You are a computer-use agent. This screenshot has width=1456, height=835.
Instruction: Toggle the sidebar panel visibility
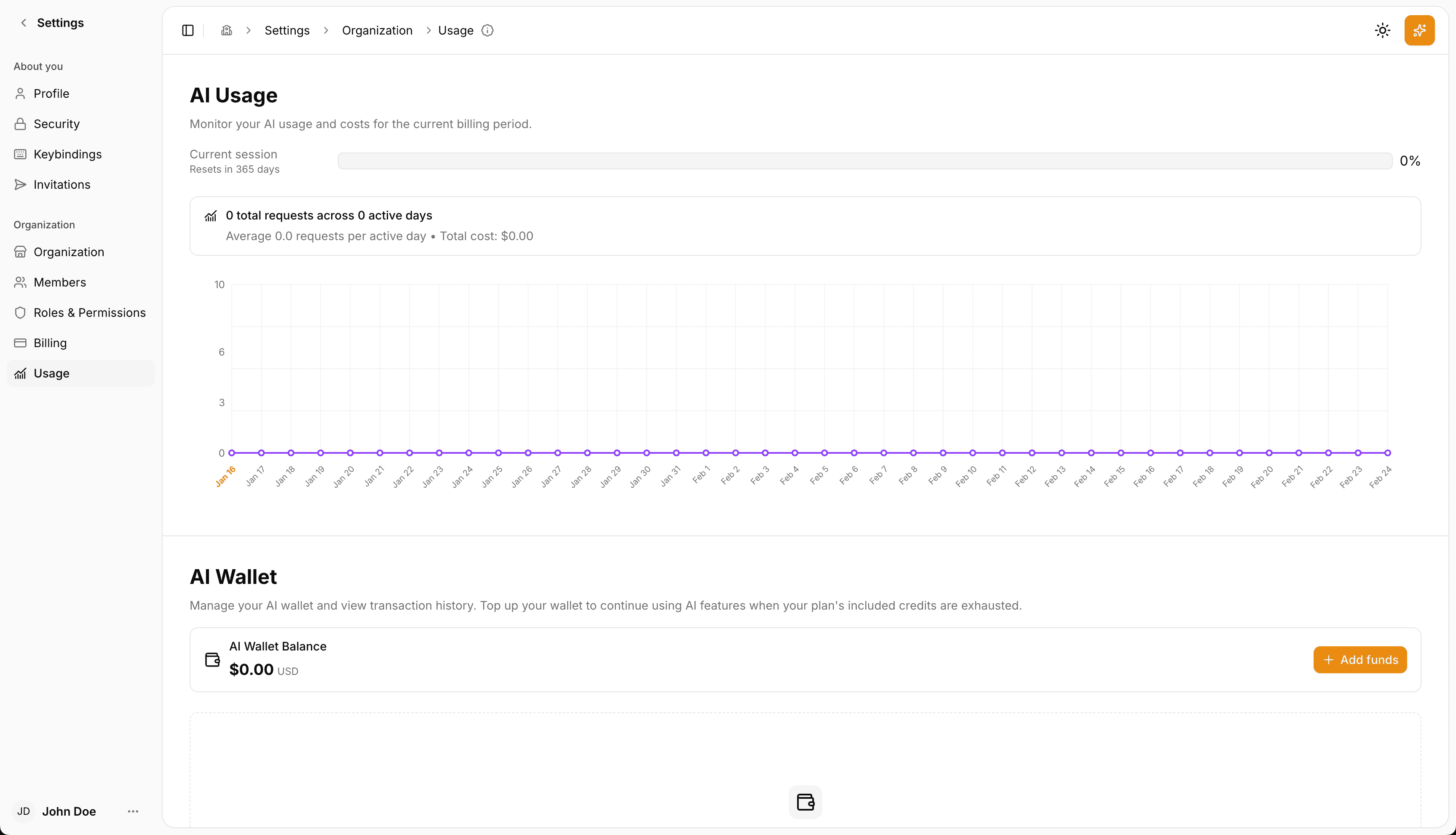pyautogui.click(x=187, y=30)
